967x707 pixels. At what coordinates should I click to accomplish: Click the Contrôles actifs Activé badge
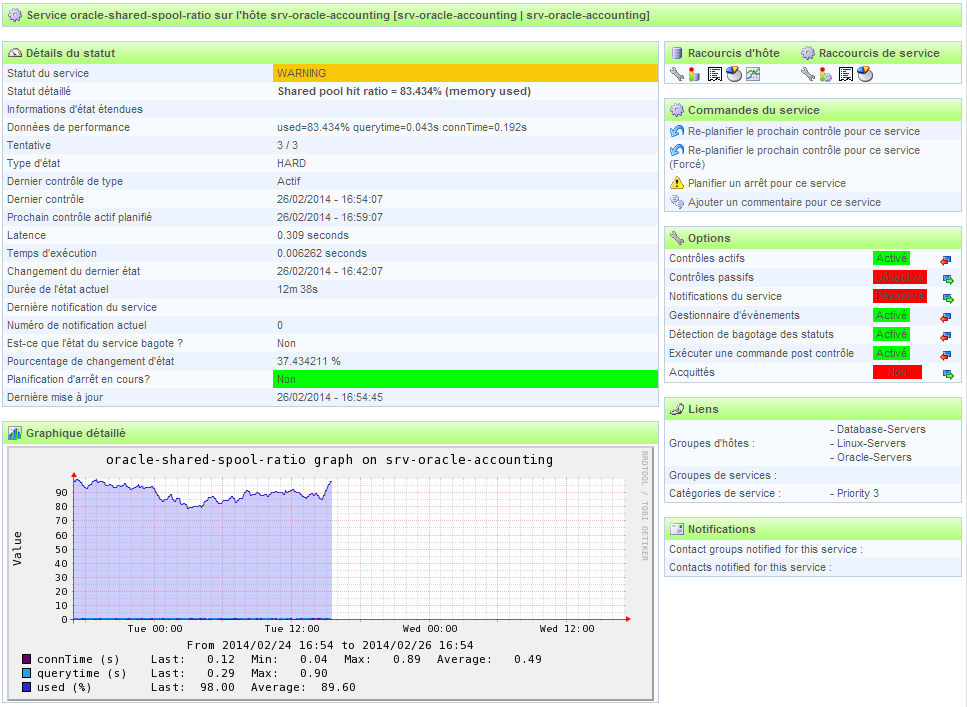click(x=891, y=258)
